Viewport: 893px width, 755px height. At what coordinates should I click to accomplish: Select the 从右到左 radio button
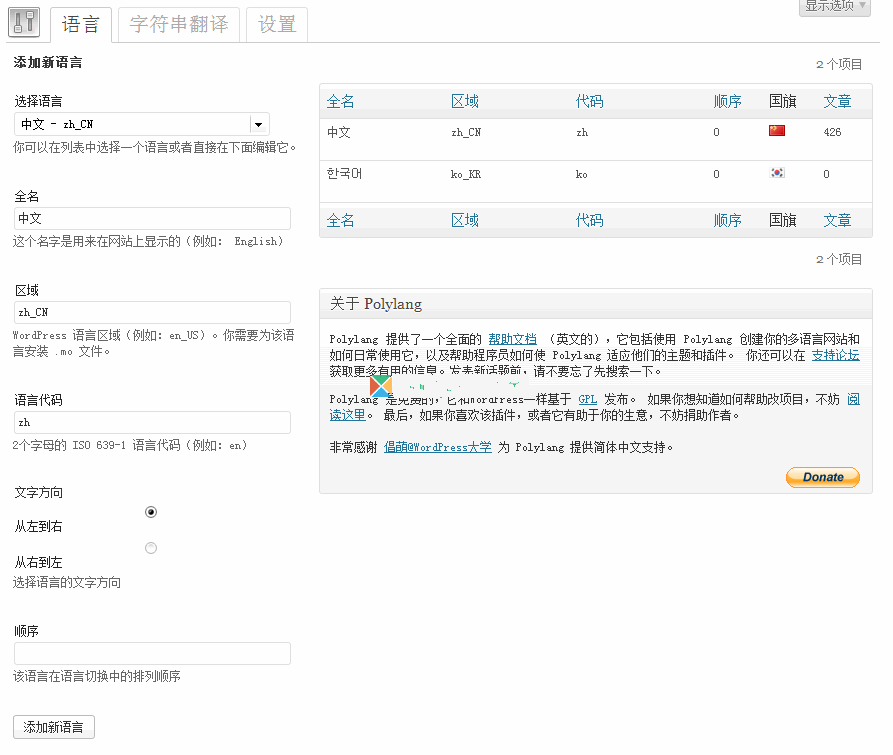point(151,548)
